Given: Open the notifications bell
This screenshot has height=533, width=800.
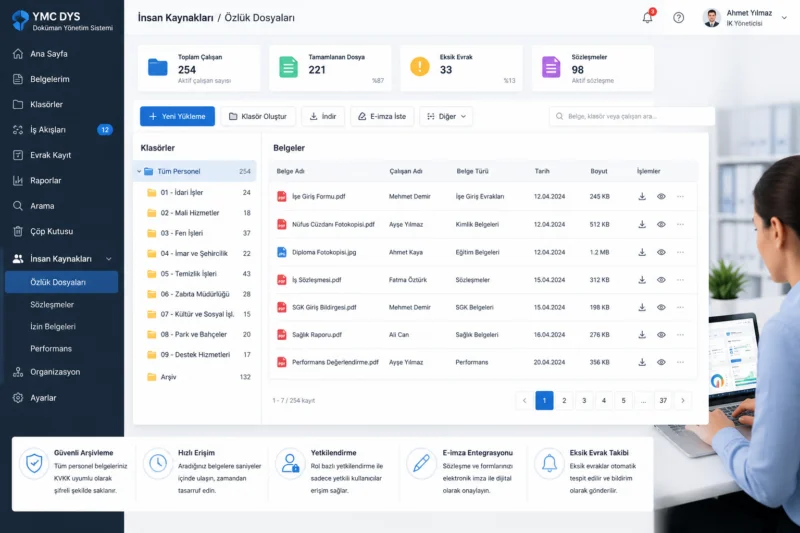Looking at the screenshot, I should (x=647, y=17).
